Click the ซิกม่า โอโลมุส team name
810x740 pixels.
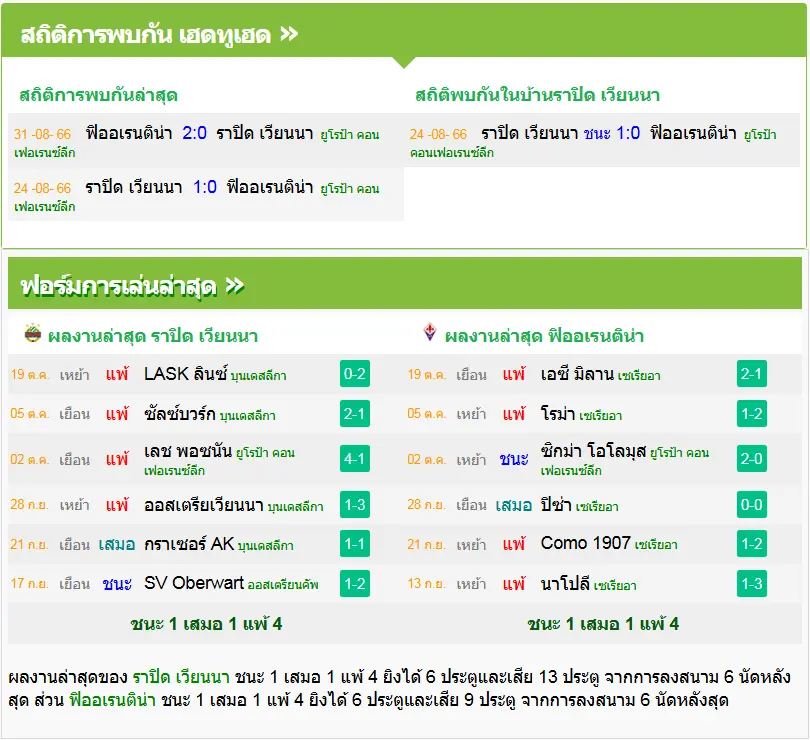(593, 451)
